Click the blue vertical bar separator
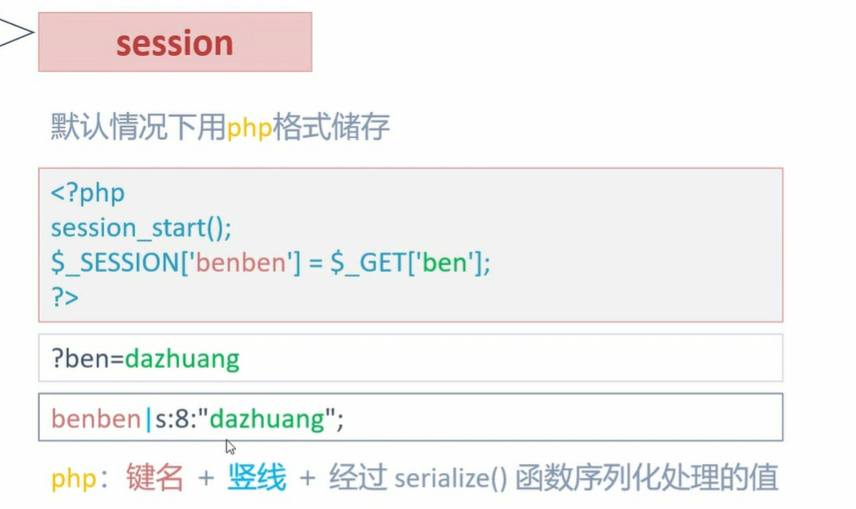Screen dimensions: 856x509 coord(148,419)
